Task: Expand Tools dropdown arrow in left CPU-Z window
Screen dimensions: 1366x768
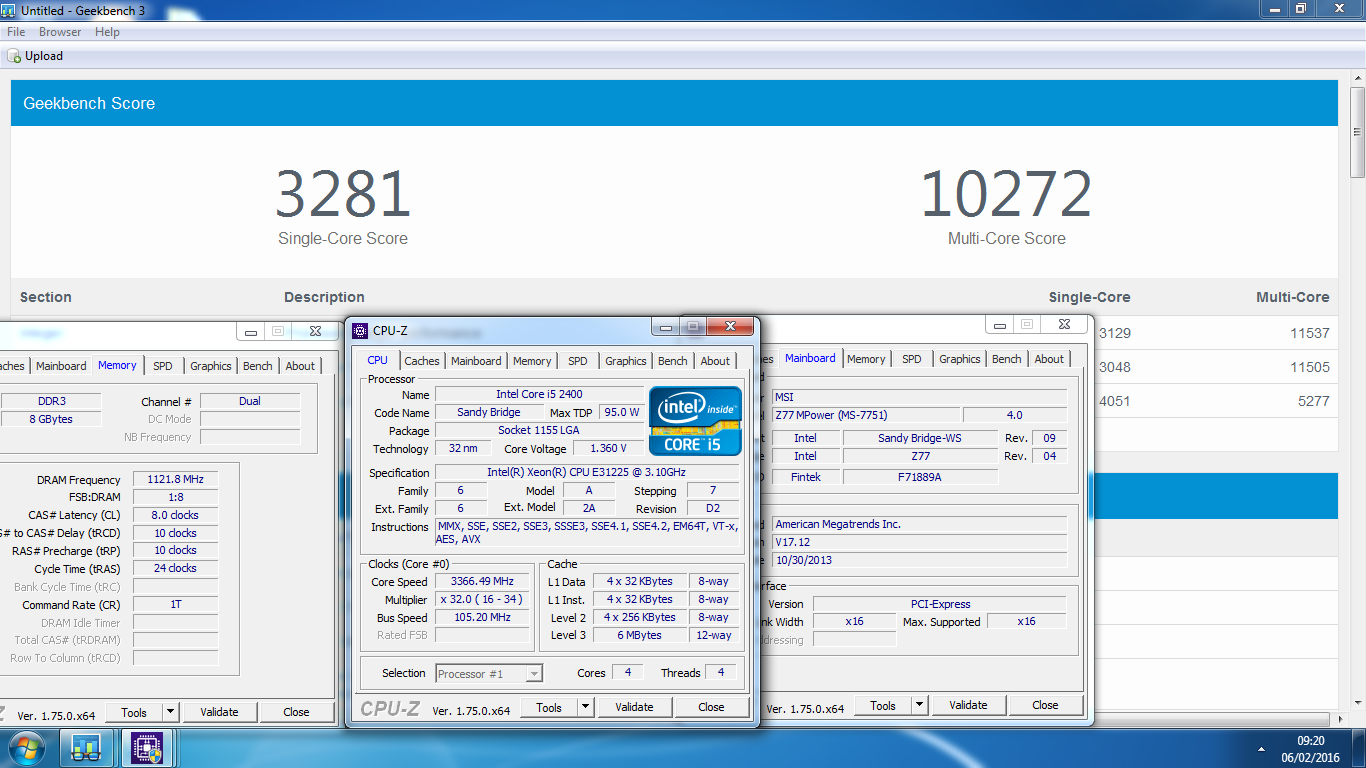Action: 170,713
